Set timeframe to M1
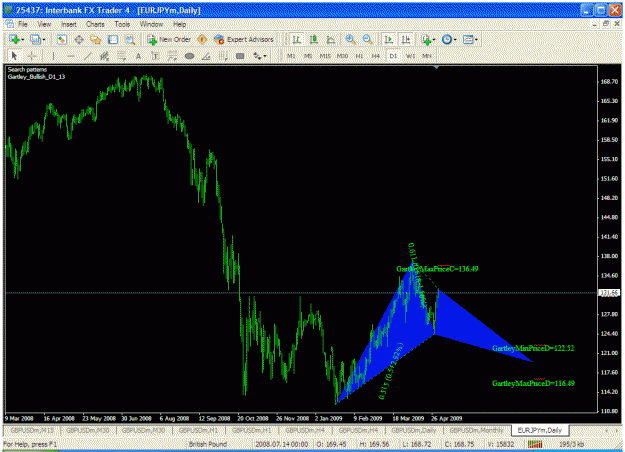Image resolution: width=625 pixels, height=452 pixels. 291,56
